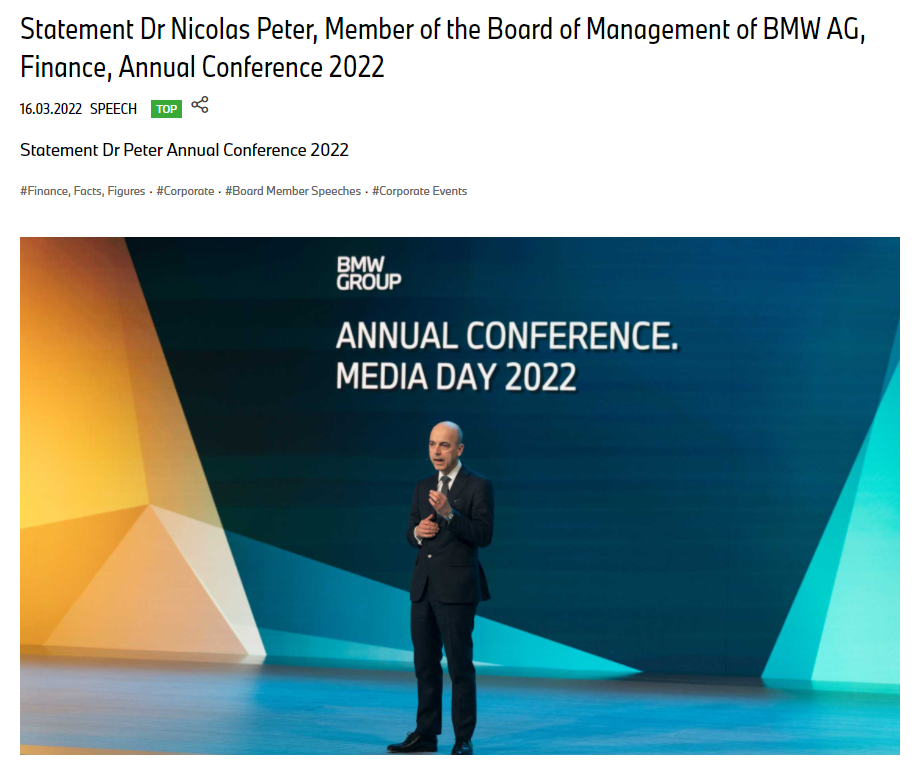Open the Annual Conference Media Day 2022 photo

460,496
